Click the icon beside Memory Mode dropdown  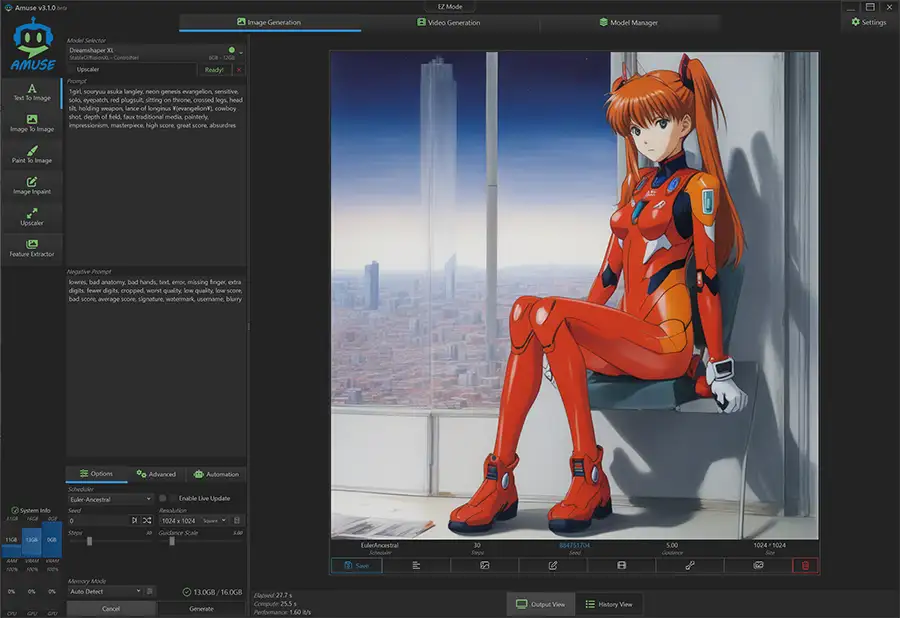coord(150,591)
